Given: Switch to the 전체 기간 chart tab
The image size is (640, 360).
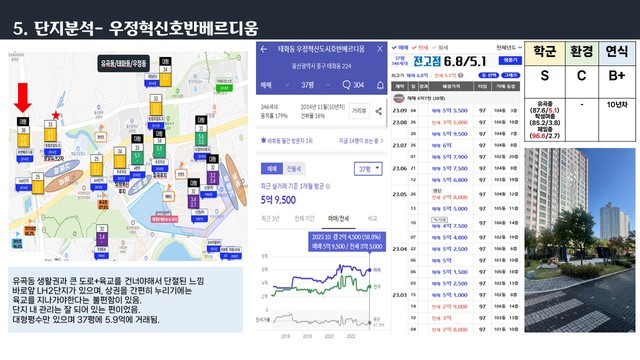Looking at the screenshot, I should pos(304,219).
